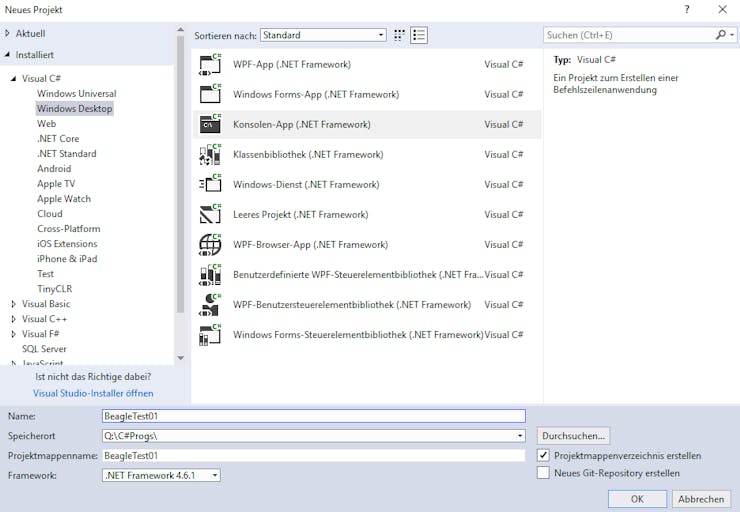Enable Neues Git-Repository erstellen checkbox
740x512 pixels.
click(x=543, y=473)
